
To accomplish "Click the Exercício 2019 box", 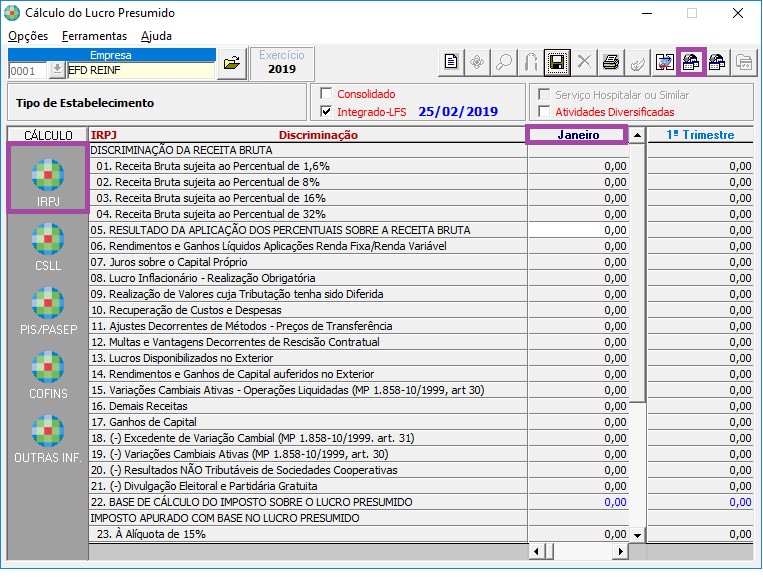I will (x=282, y=63).
